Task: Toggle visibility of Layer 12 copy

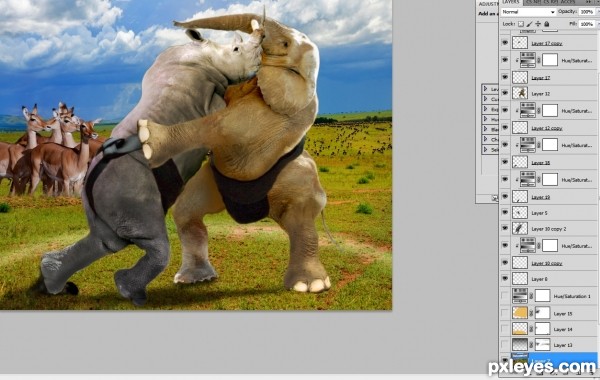Action: point(505,127)
